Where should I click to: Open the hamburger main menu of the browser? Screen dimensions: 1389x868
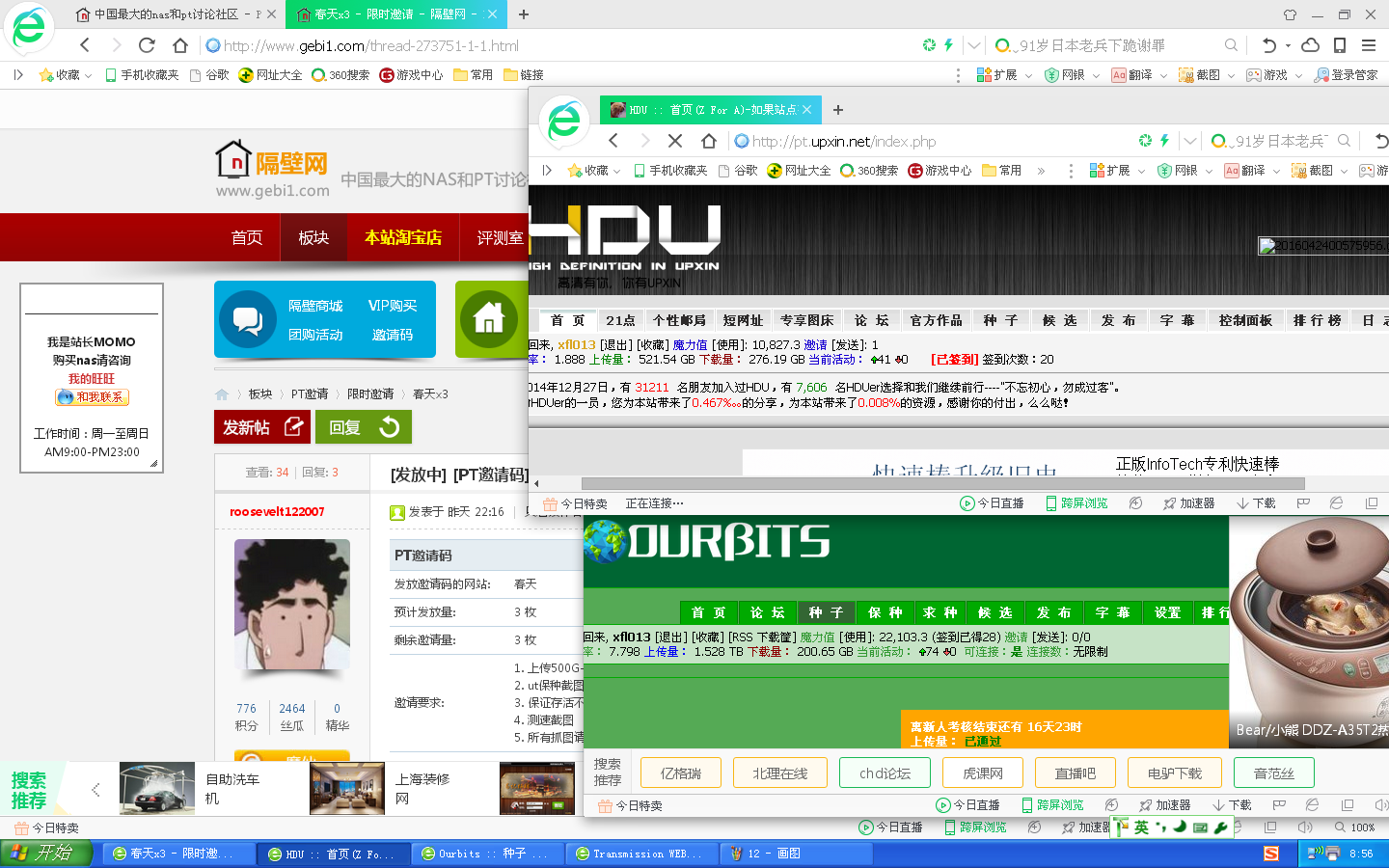[1369, 45]
